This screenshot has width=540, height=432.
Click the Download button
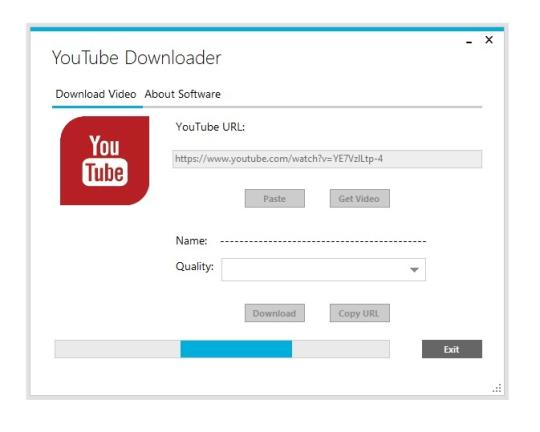pos(274,313)
